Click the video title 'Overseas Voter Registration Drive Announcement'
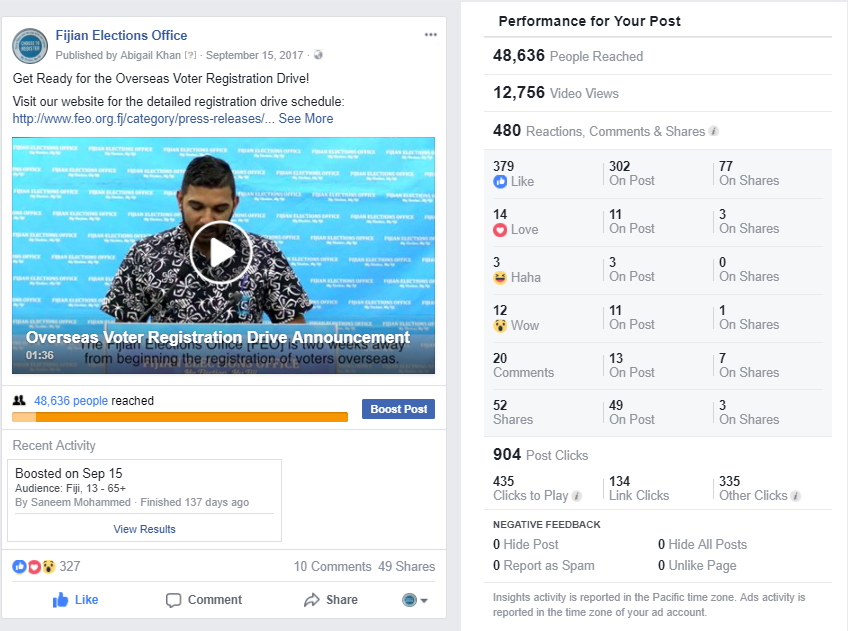The height and width of the screenshot is (631, 848). click(218, 337)
